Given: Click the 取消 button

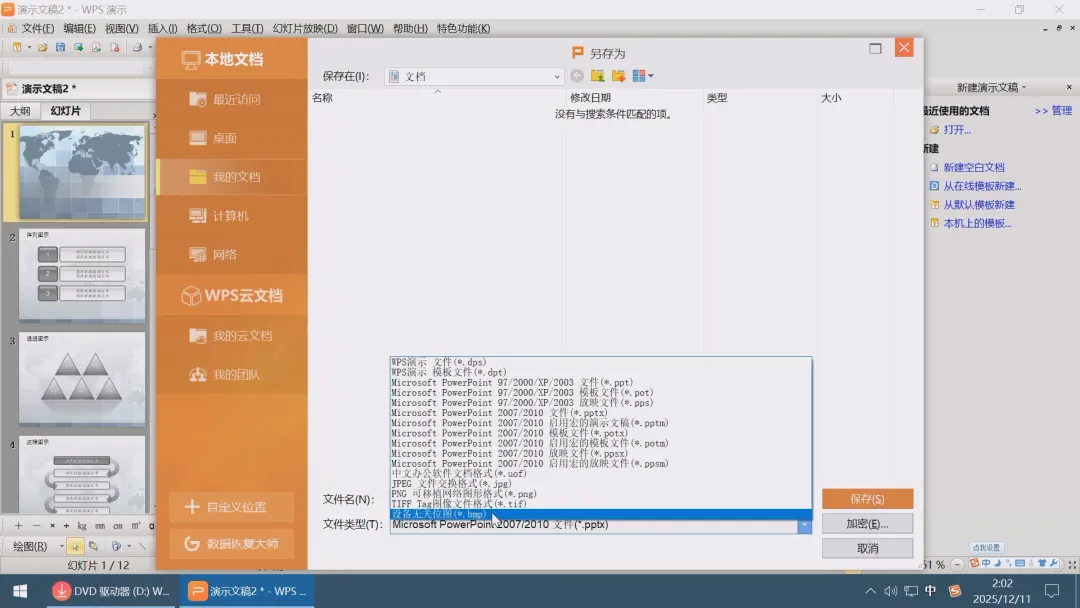Looking at the screenshot, I should (867, 548).
